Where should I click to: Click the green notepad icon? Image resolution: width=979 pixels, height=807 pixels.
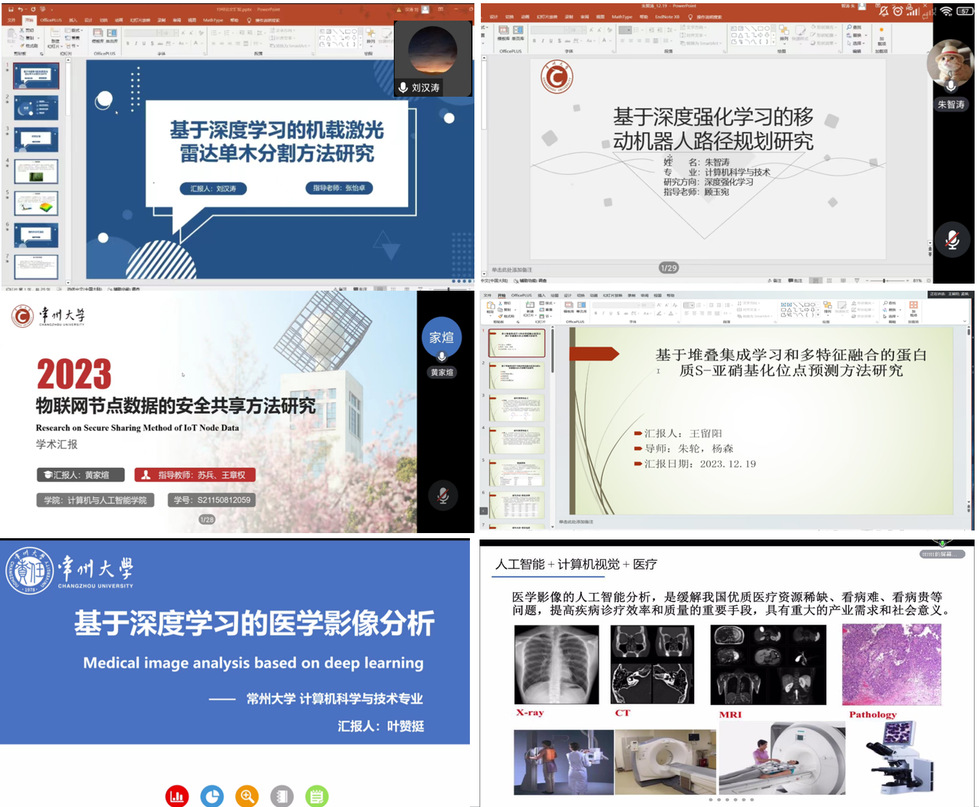pyautogui.click(x=317, y=796)
